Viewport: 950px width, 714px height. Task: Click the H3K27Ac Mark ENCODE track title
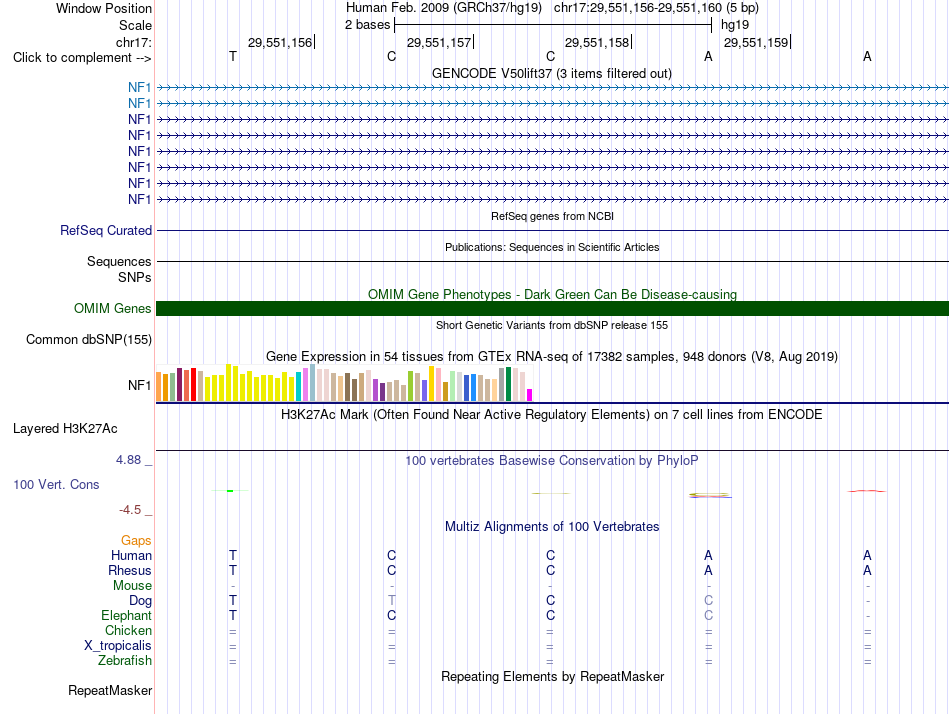coord(552,415)
